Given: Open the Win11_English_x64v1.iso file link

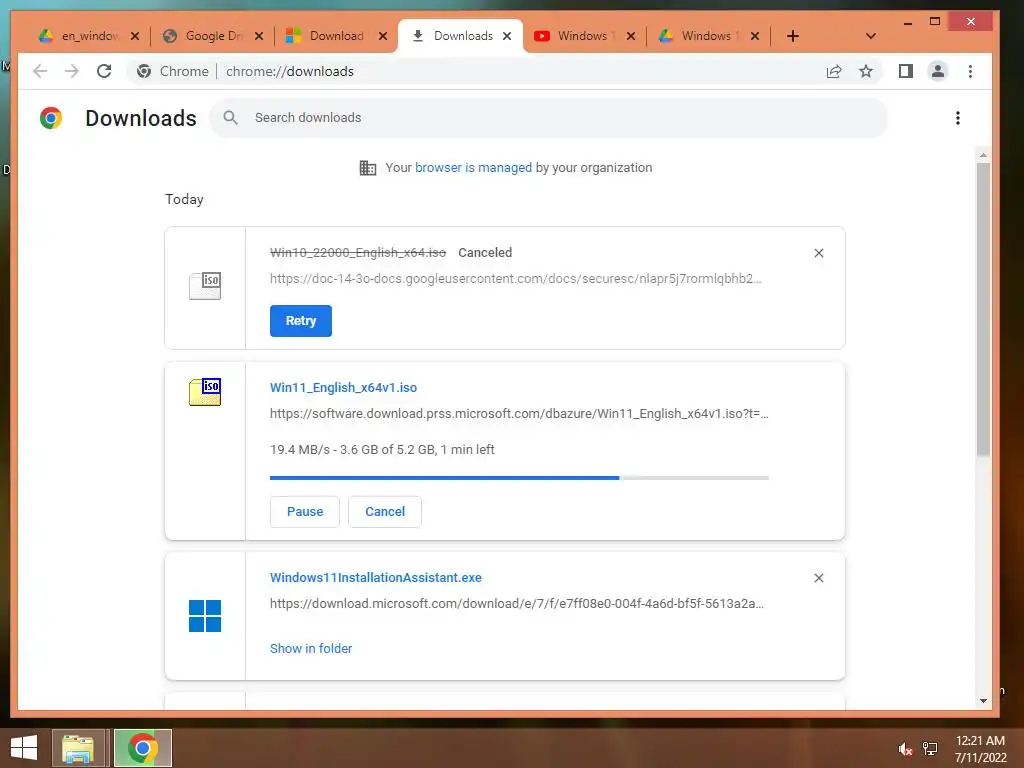Looking at the screenshot, I should click(344, 387).
